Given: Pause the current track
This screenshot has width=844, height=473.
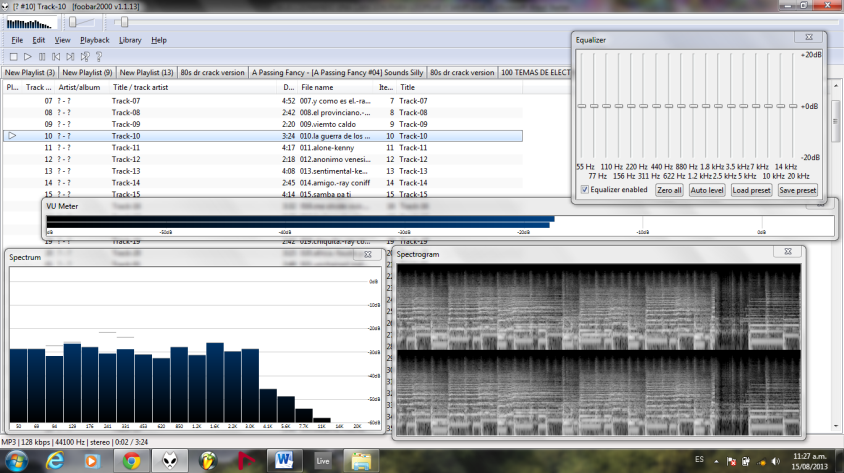Looking at the screenshot, I should [42, 57].
